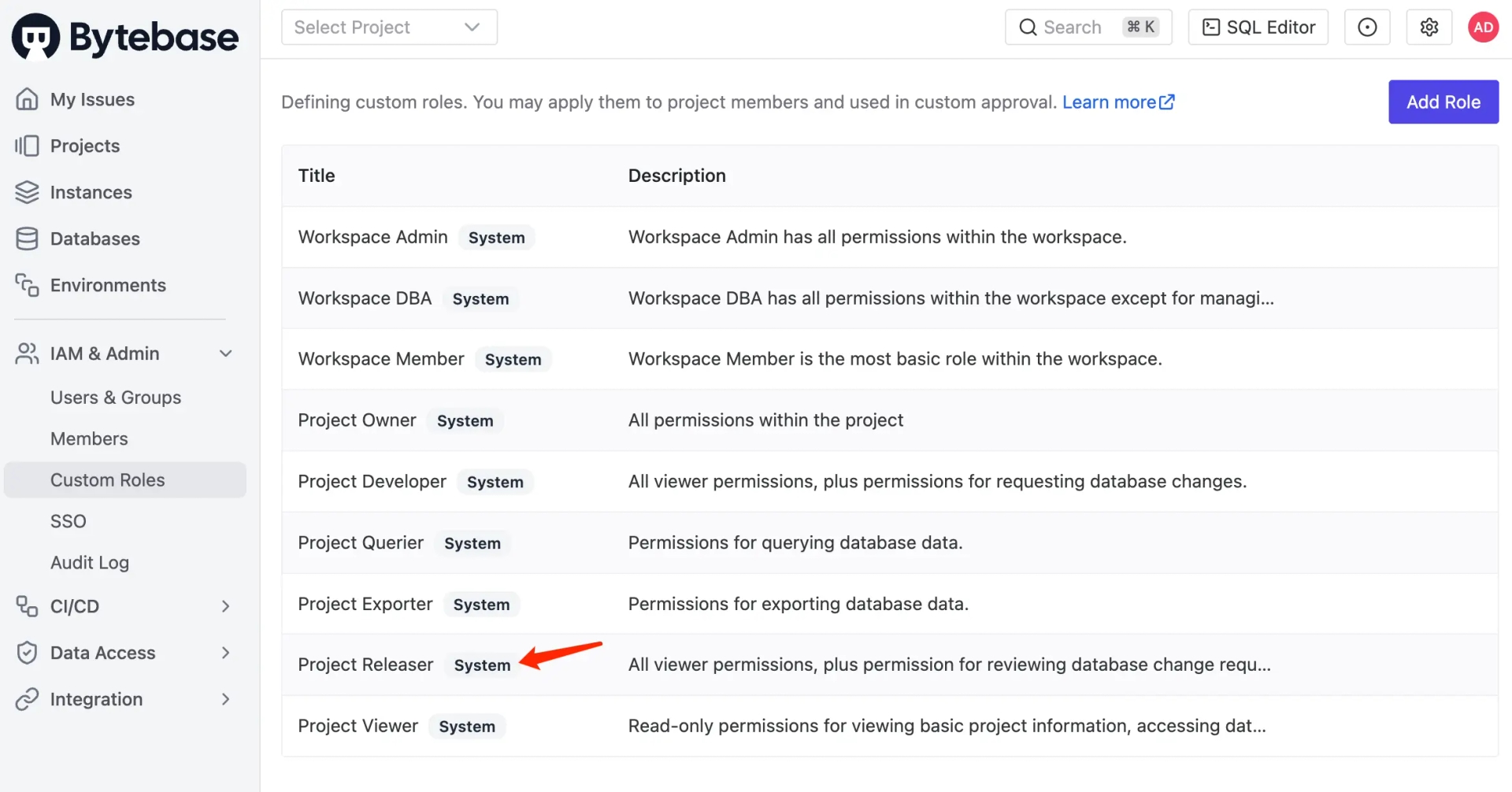Expand the CI/CD section chevron
1512x792 pixels.
[226, 606]
